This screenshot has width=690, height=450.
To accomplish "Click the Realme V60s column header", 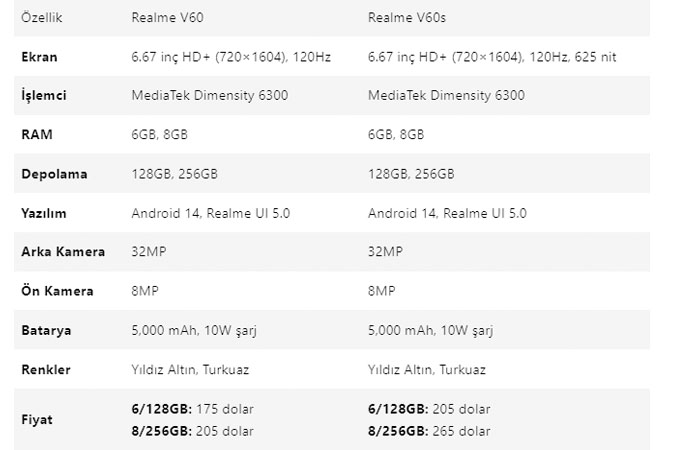I will click(x=404, y=18).
